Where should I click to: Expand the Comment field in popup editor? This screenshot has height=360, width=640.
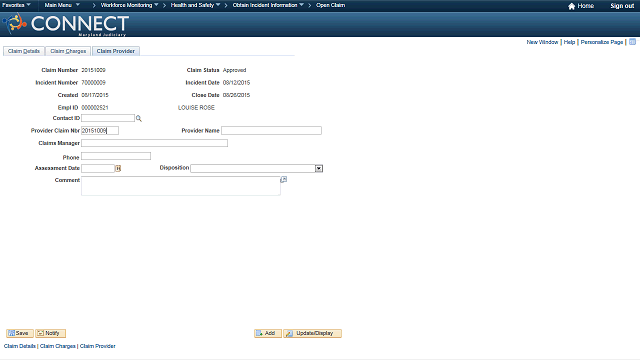[x=284, y=180]
